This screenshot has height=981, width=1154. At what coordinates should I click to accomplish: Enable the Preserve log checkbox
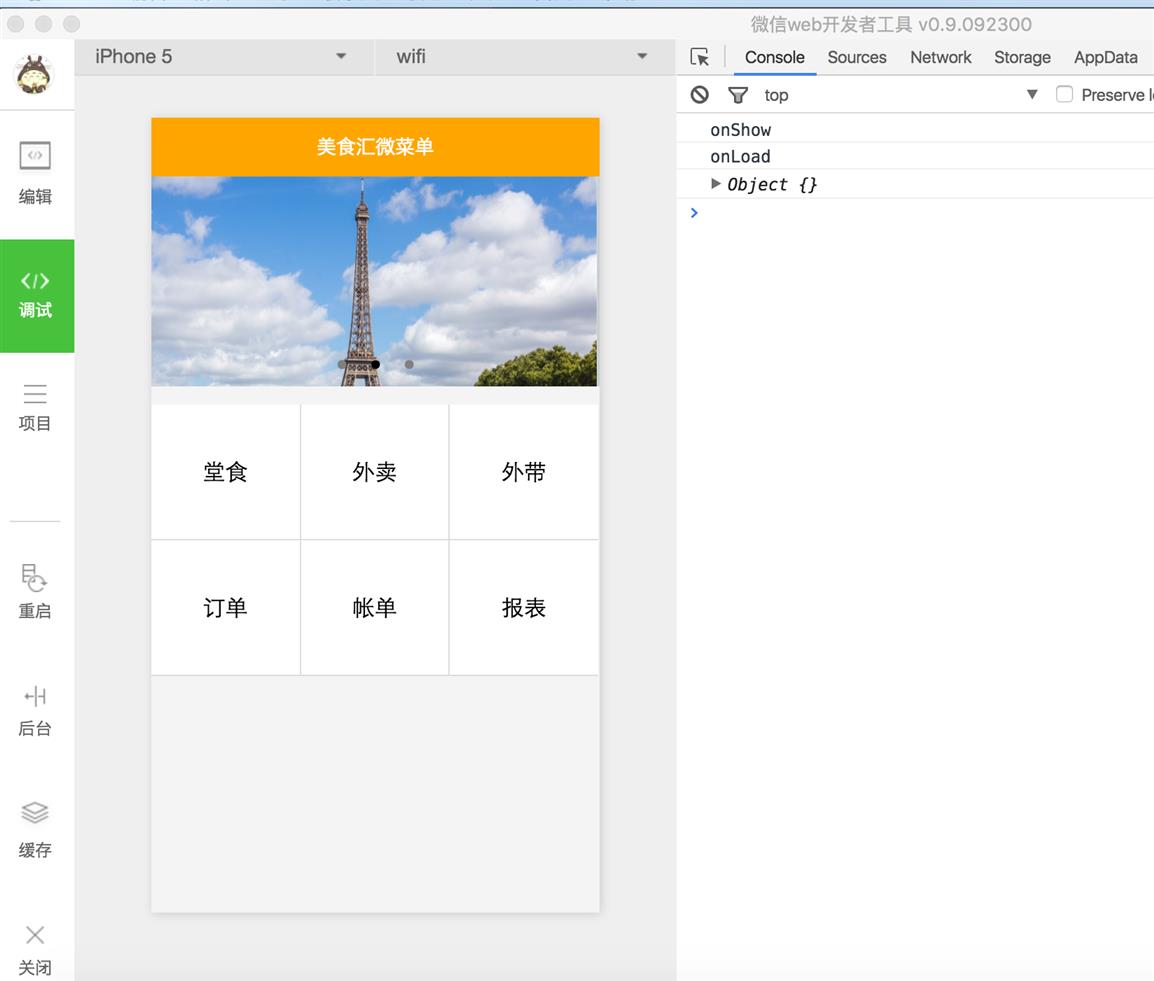1063,94
